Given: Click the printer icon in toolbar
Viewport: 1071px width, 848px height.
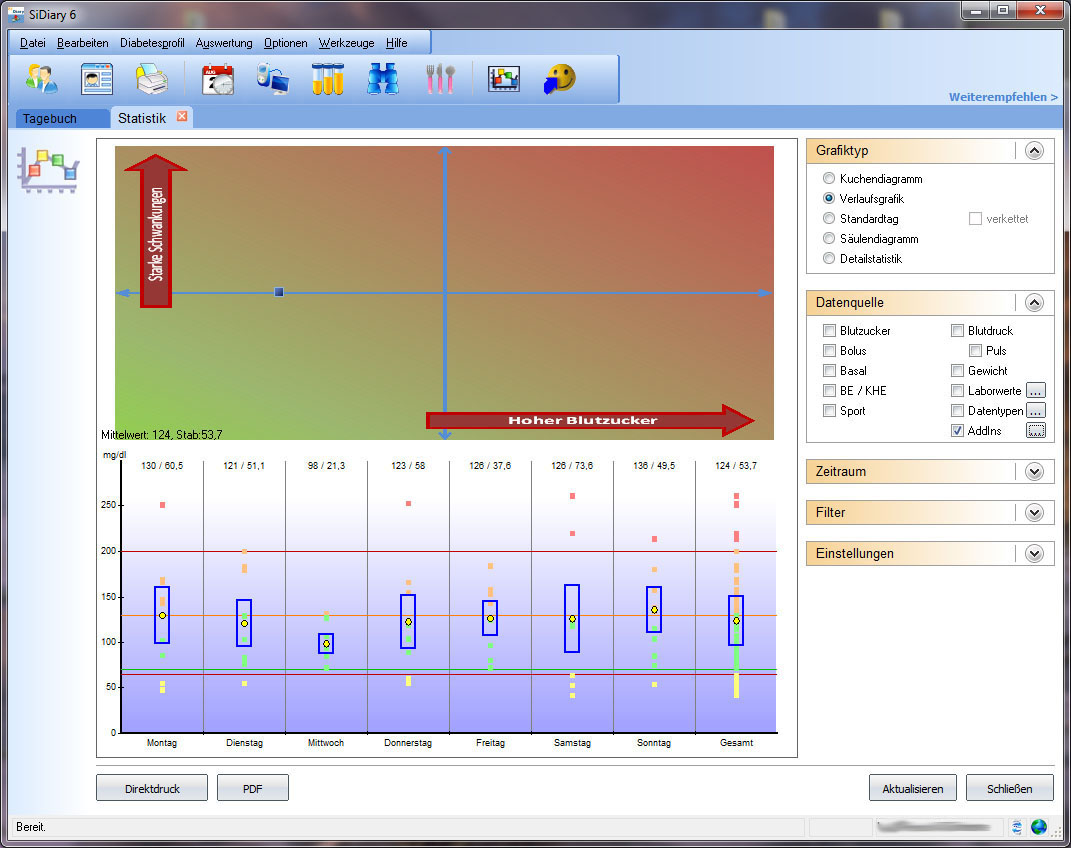Looking at the screenshot, I should [x=151, y=78].
